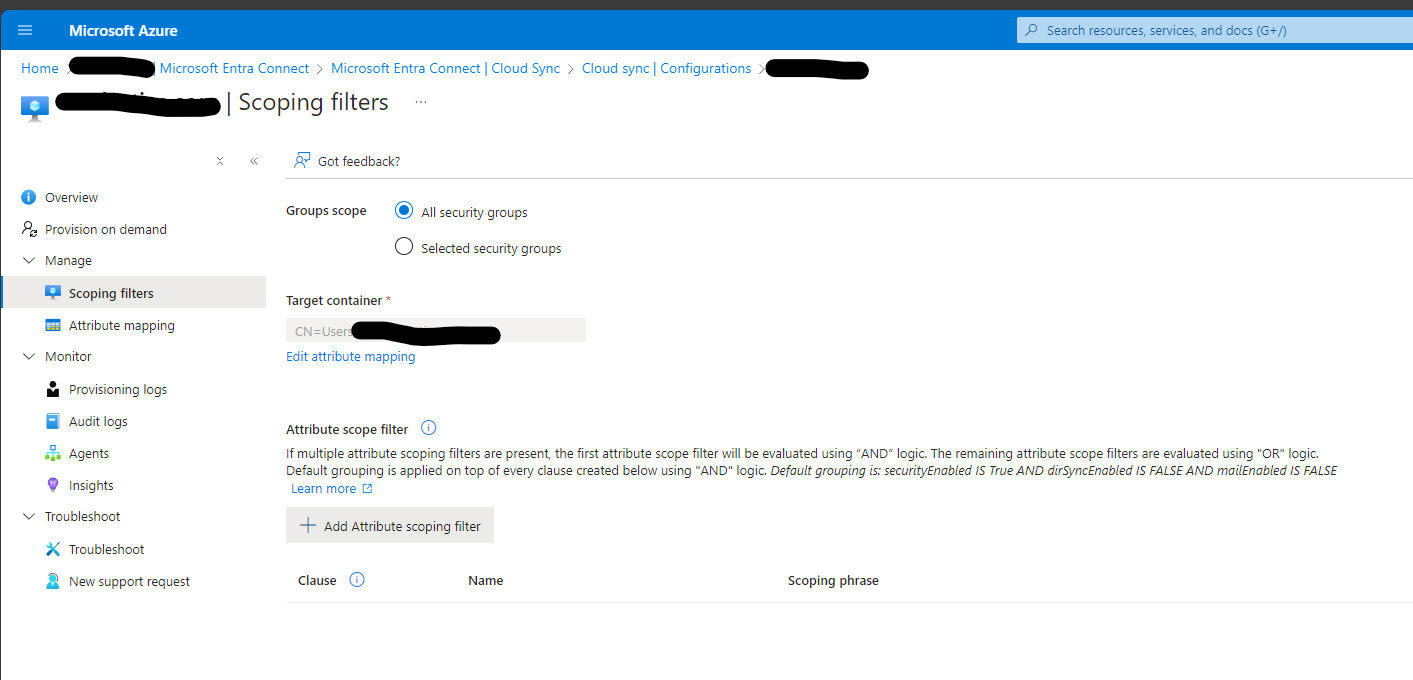Click the Troubleshoot tools icon
The image size is (1413, 680).
[x=53, y=549]
